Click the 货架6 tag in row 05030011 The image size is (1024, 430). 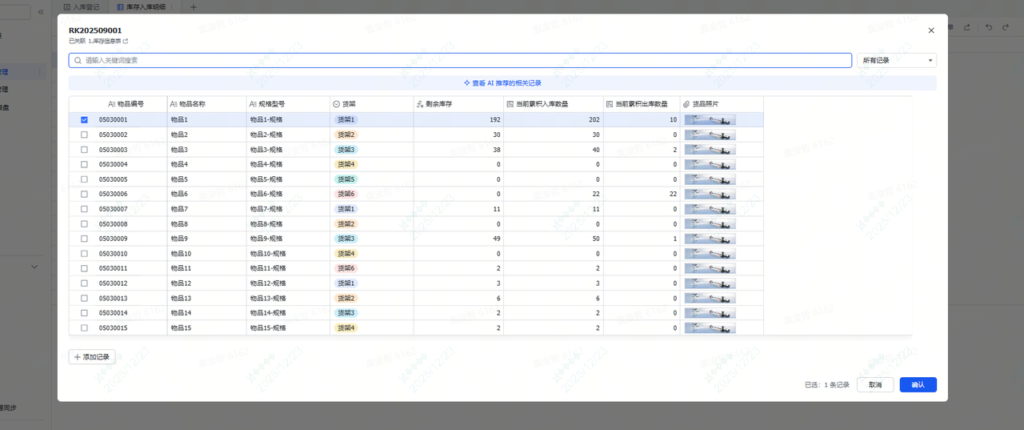pyautogui.click(x=345, y=269)
